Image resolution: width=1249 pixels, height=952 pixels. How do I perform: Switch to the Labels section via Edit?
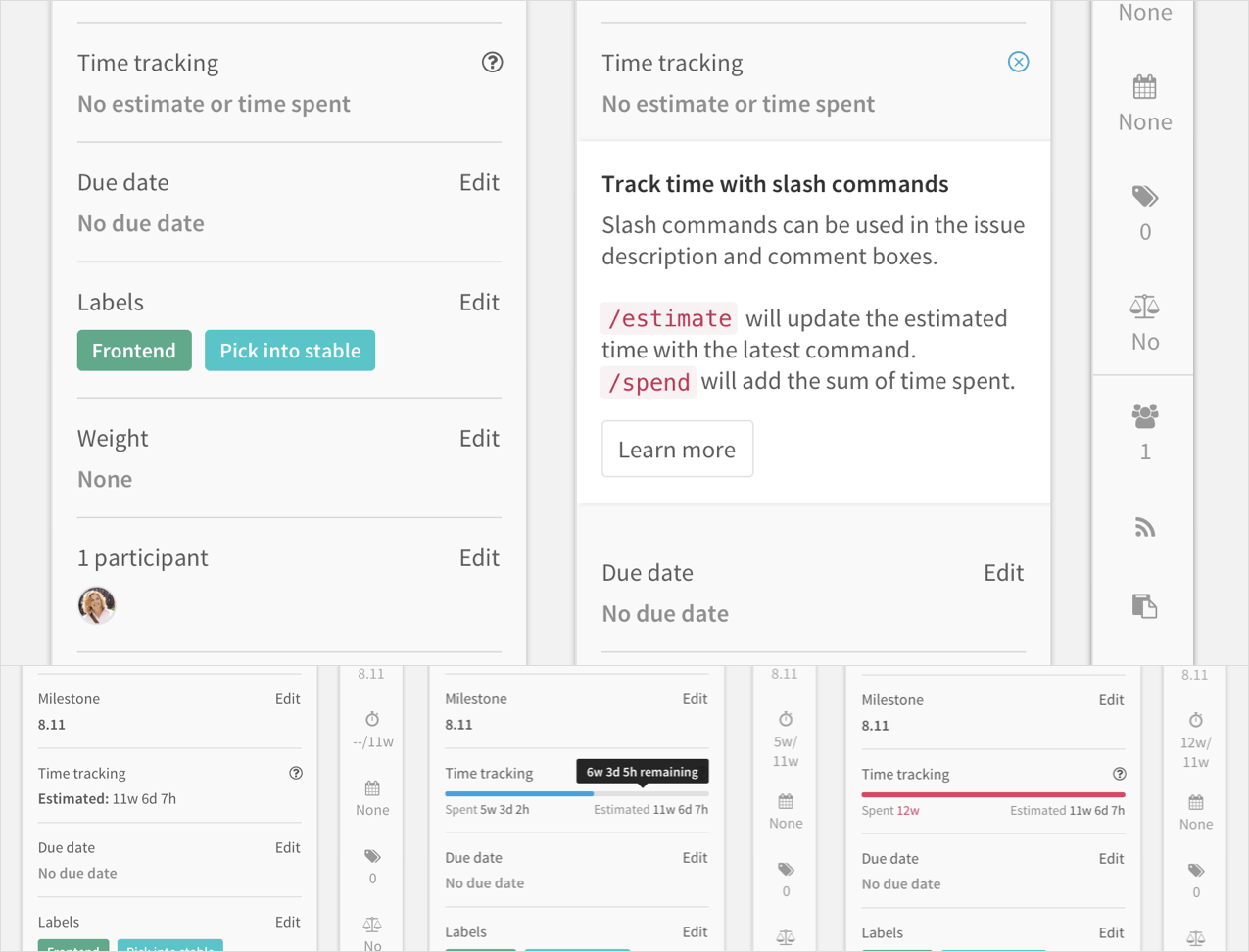coord(479,302)
